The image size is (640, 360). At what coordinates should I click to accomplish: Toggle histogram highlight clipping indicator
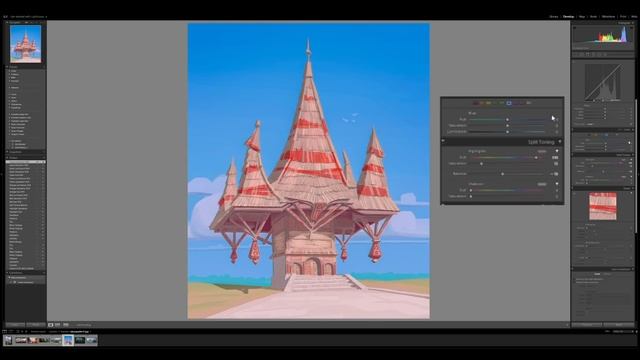[631, 28]
